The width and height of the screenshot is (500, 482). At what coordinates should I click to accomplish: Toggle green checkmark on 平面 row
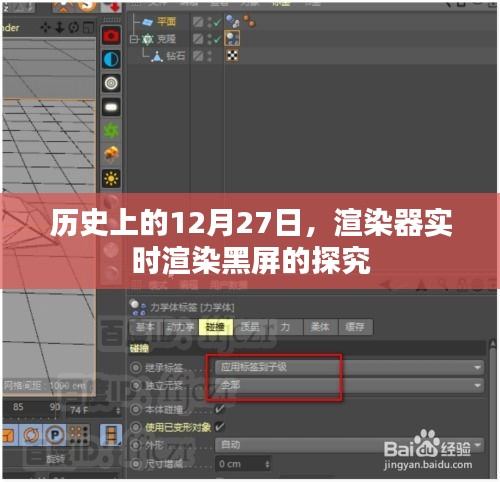pos(217,22)
